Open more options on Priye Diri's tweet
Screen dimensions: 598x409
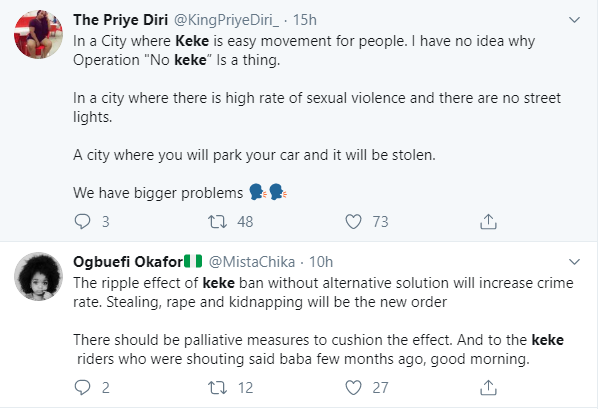(574, 19)
